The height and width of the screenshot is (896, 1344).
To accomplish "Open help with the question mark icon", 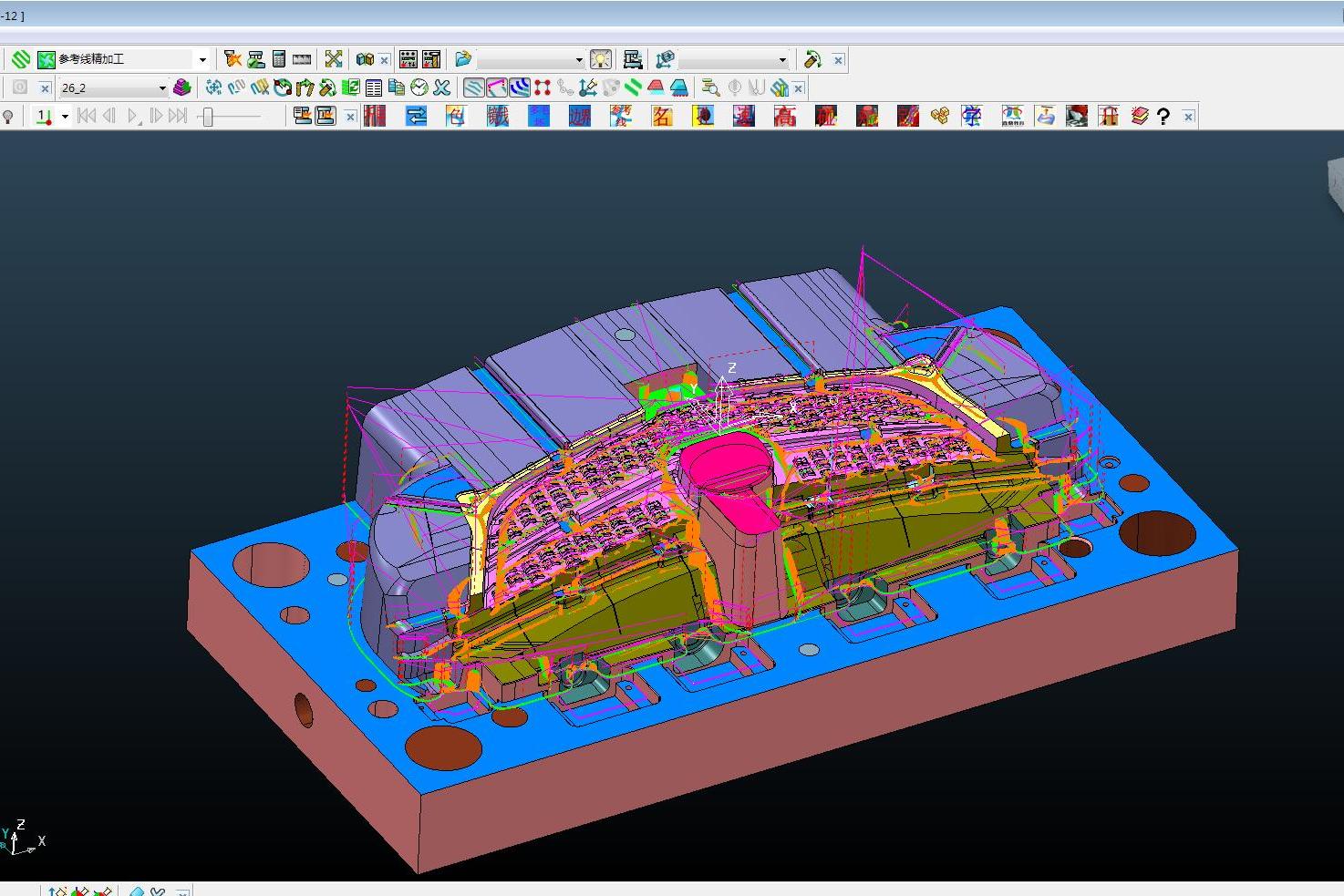I will coord(1163,117).
